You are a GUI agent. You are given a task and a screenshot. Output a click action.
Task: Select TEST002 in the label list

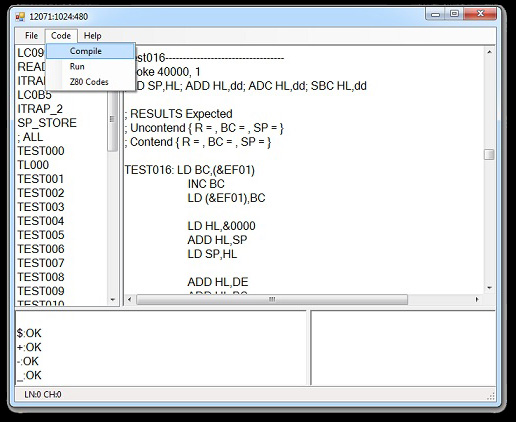coord(41,193)
